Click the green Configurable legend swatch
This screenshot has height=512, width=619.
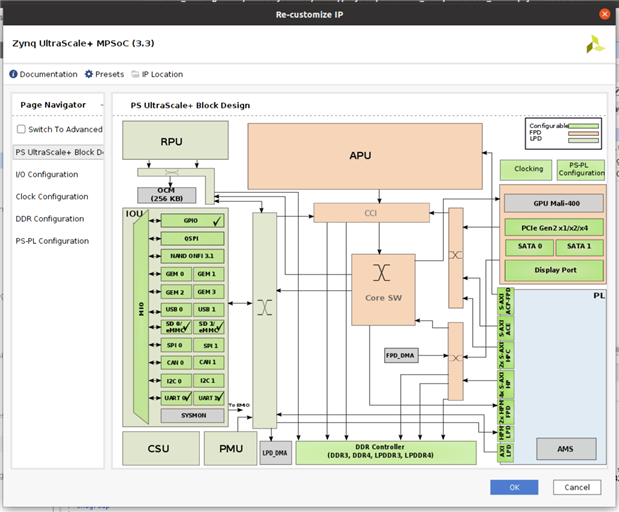point(584,128)
